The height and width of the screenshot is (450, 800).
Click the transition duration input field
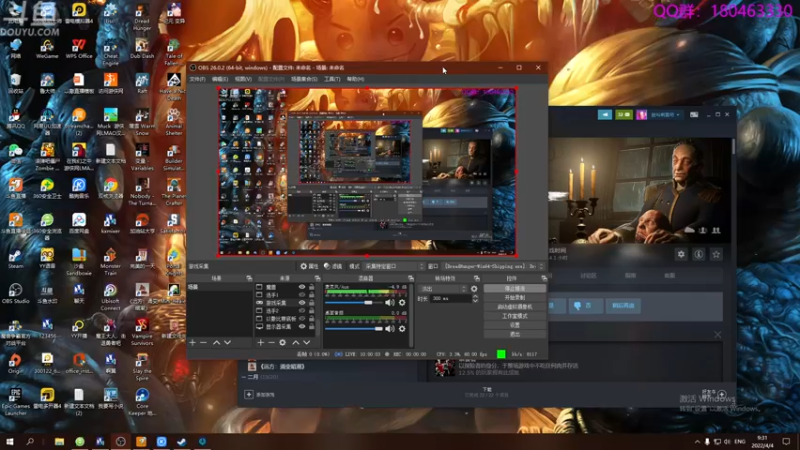pos(451,298)
